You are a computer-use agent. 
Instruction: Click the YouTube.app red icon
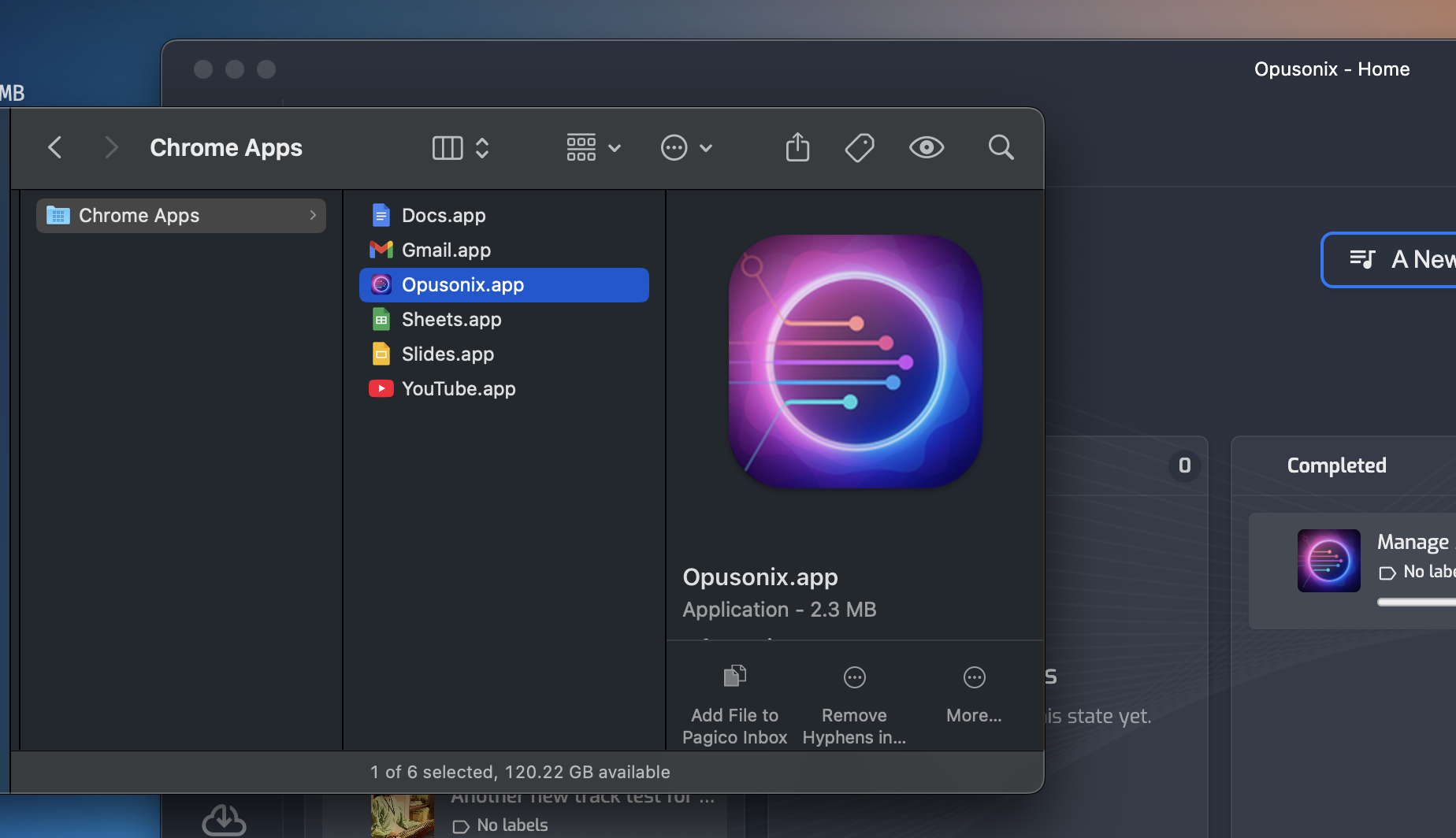pyautogui.click(x=381, y=388)
